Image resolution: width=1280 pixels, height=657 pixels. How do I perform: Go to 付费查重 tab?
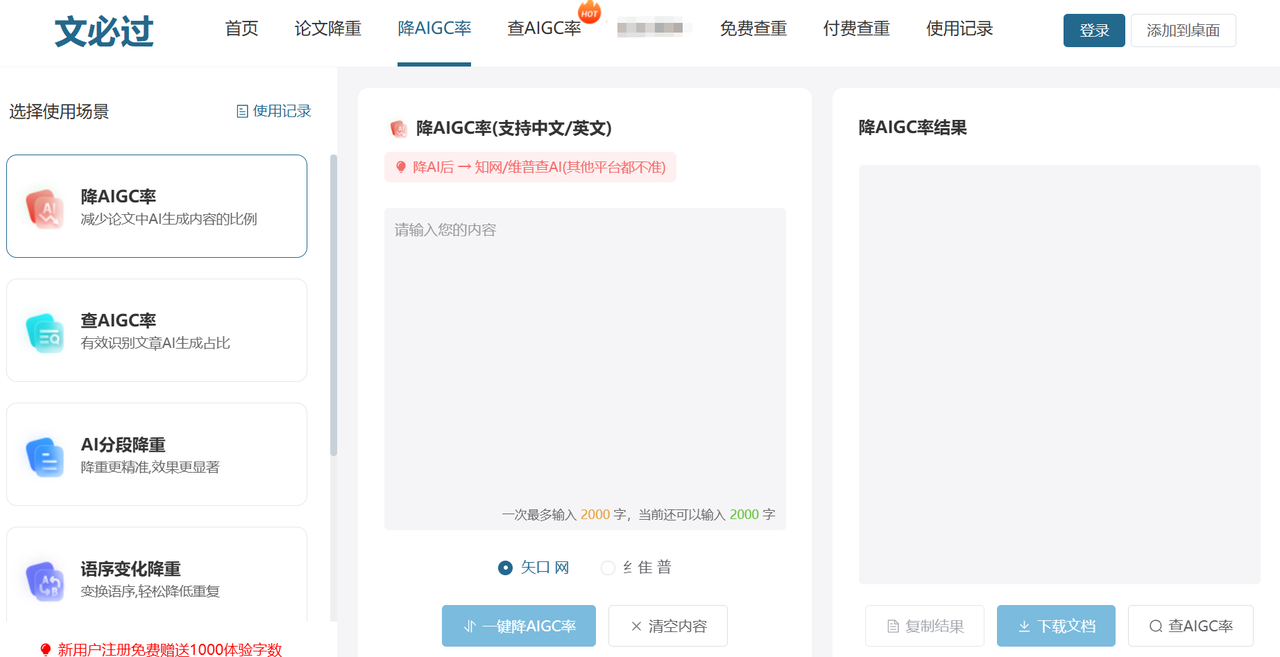(x=856, y=29)
